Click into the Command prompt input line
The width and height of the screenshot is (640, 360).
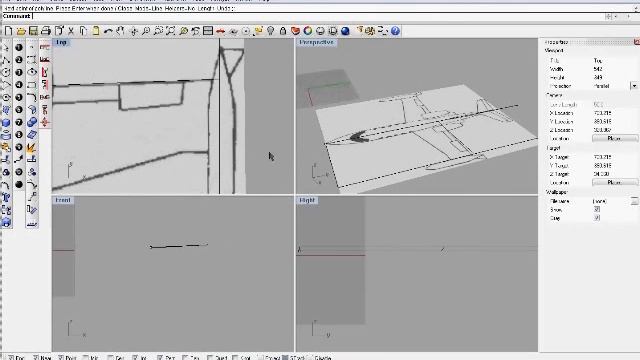[318, 16]
